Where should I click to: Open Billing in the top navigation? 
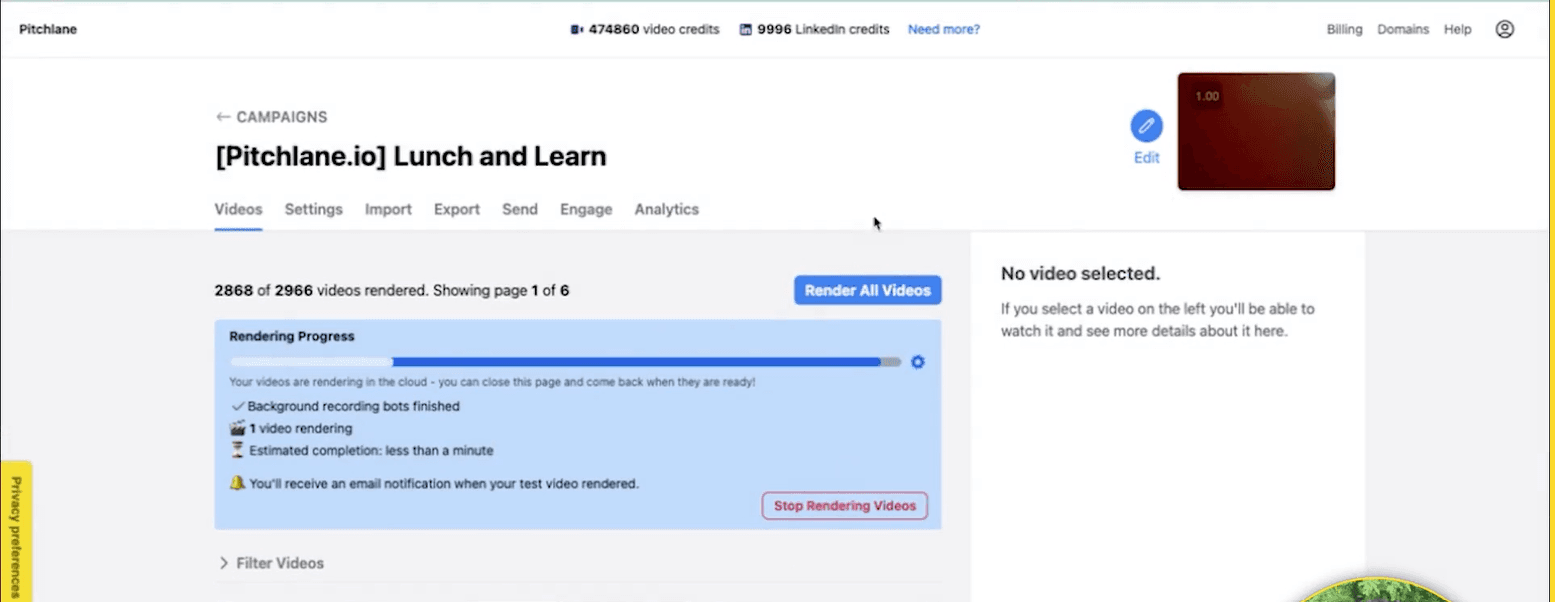1344,29
